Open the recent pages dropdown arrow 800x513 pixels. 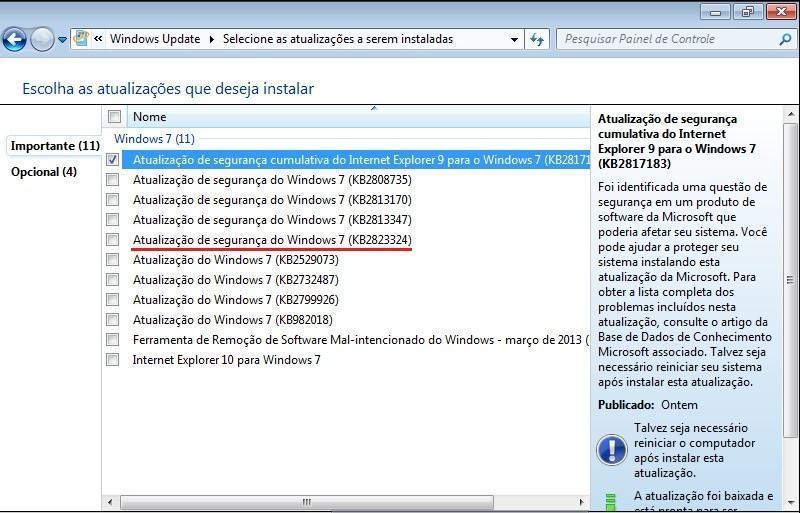click(x=62, y=39)
